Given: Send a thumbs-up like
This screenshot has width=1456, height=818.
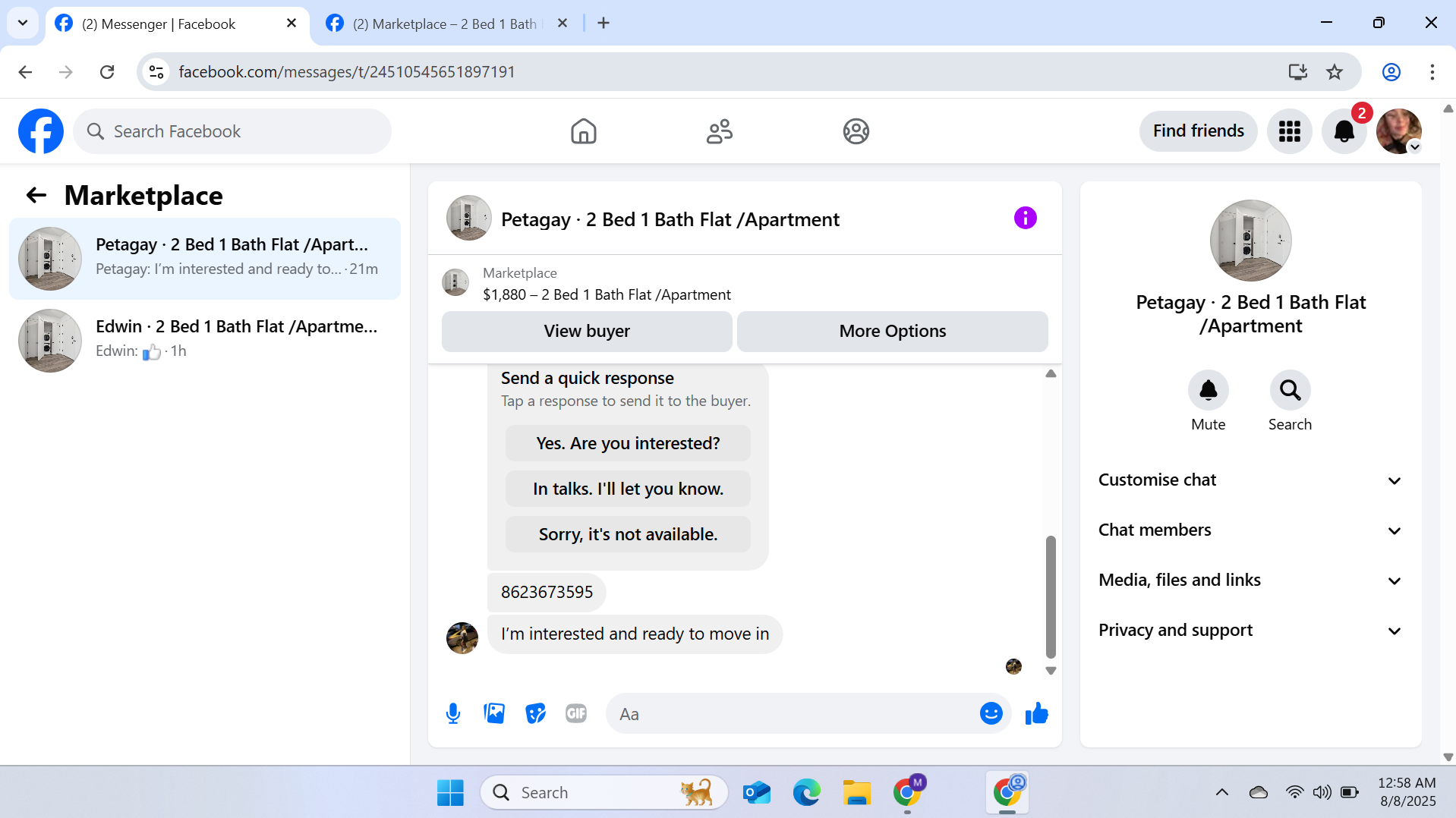Looking at the screenshot, I should [x=1036, y=713].
